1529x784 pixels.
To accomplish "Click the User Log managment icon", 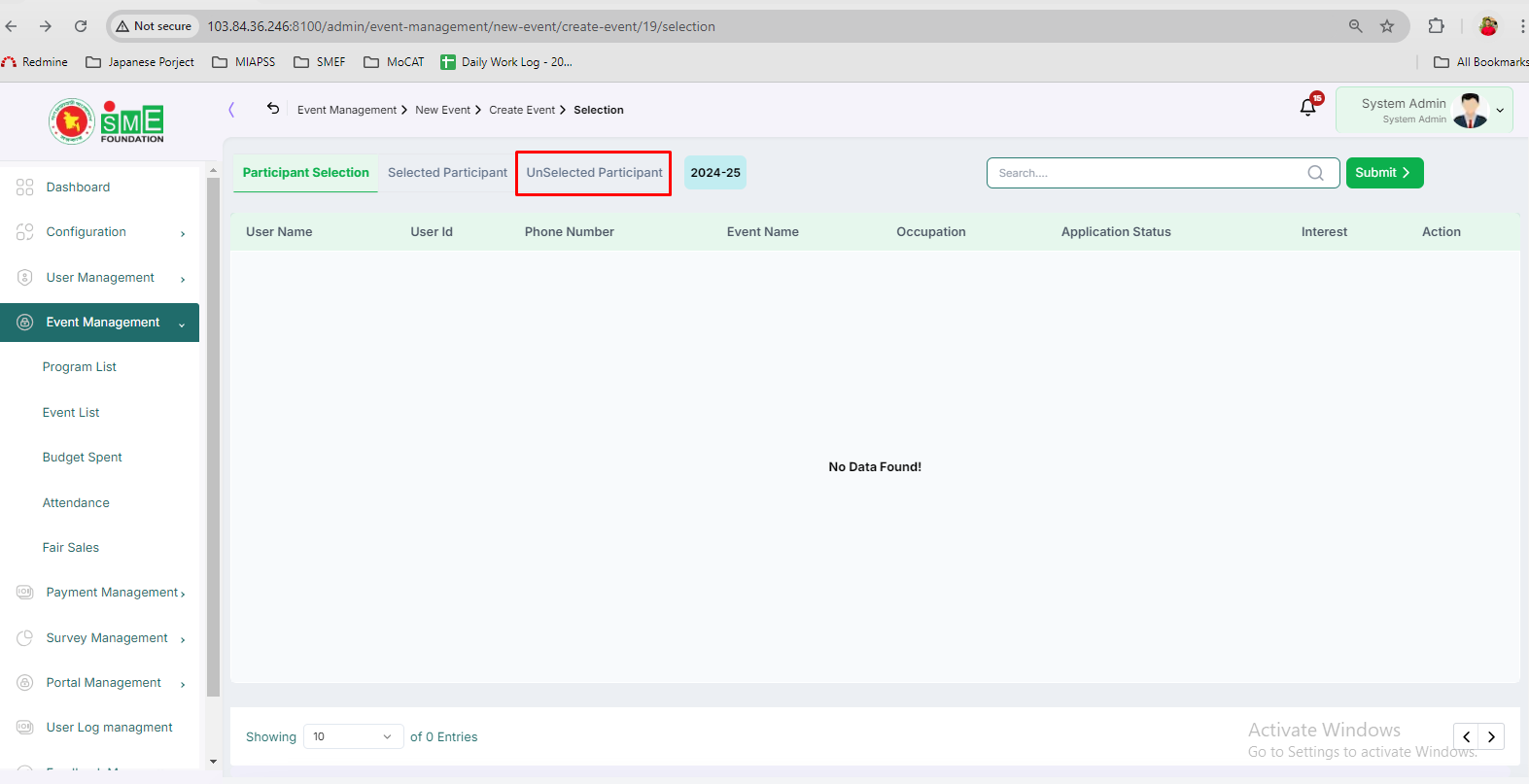I will point(25,728).
